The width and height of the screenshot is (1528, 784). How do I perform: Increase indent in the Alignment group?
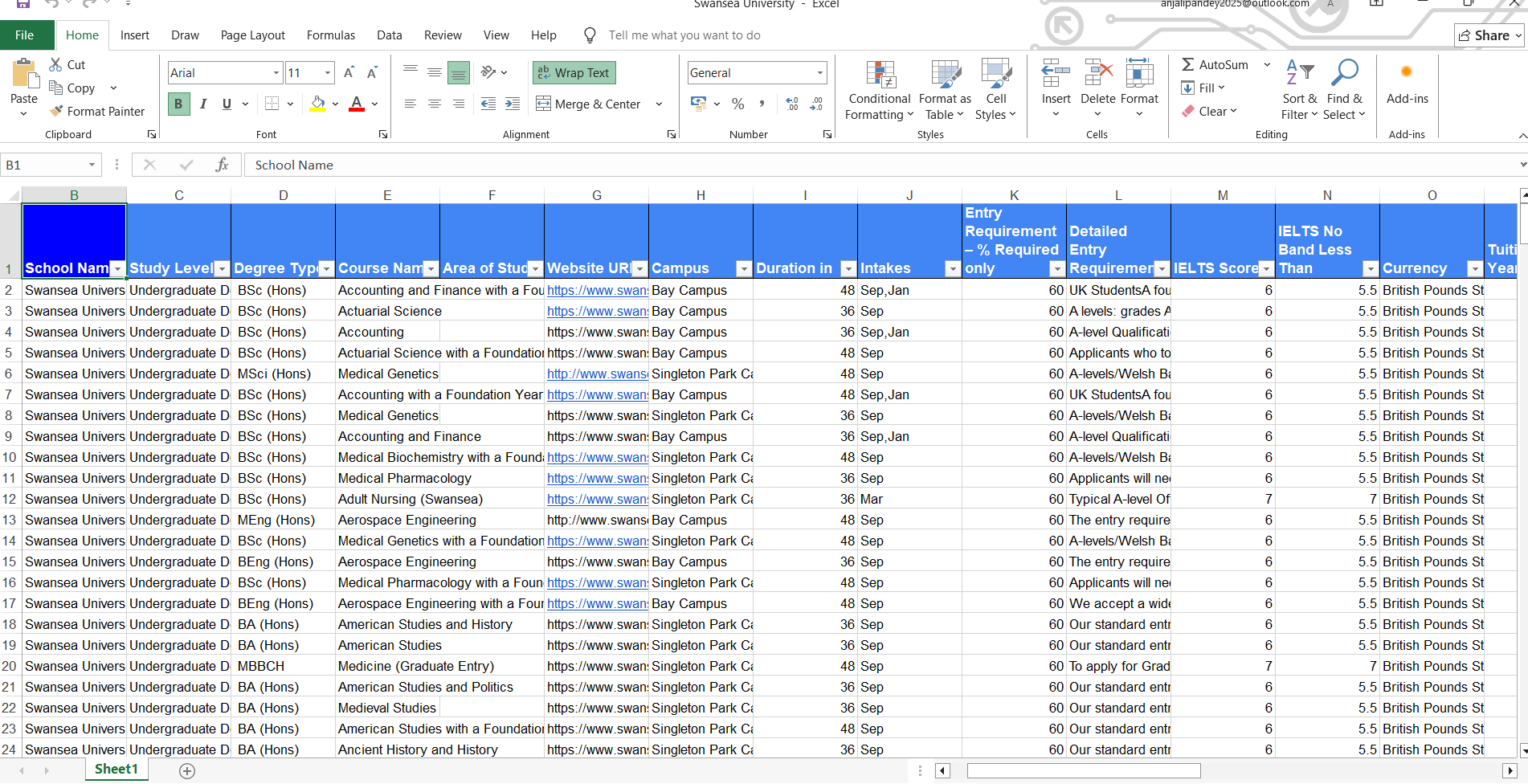[513, 104]
